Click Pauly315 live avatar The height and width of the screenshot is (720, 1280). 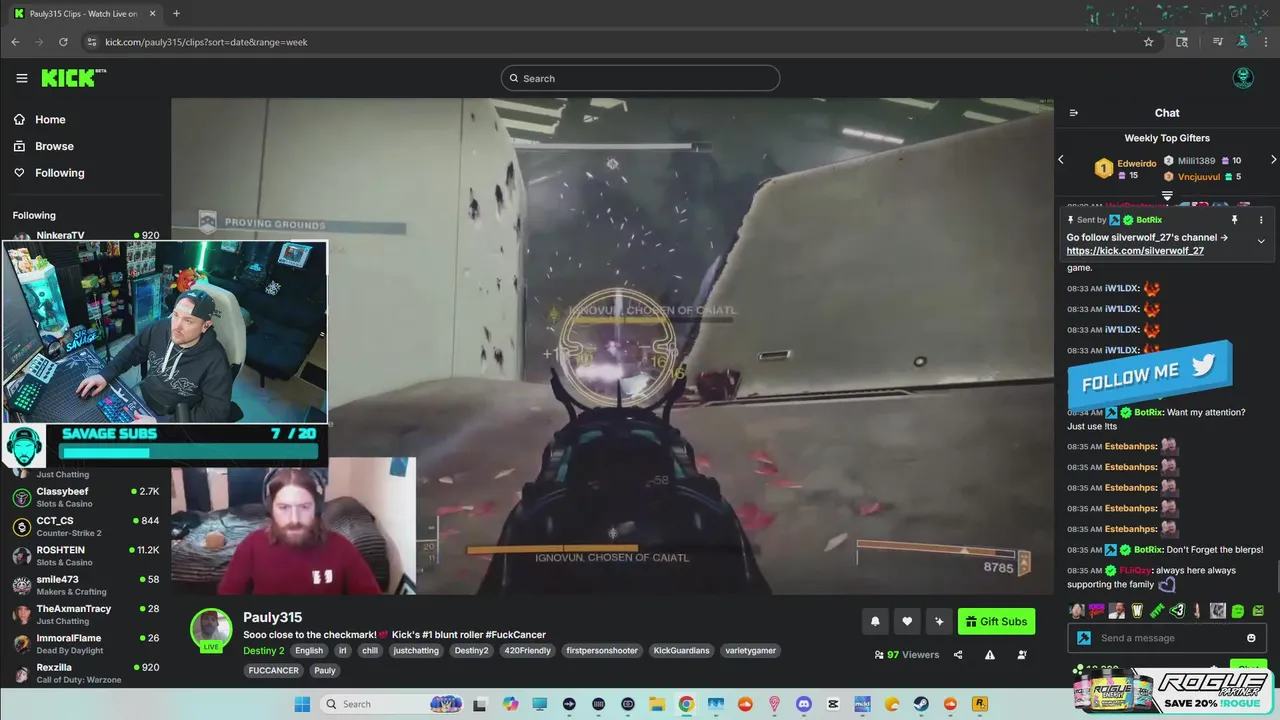(x=211, y=630)
